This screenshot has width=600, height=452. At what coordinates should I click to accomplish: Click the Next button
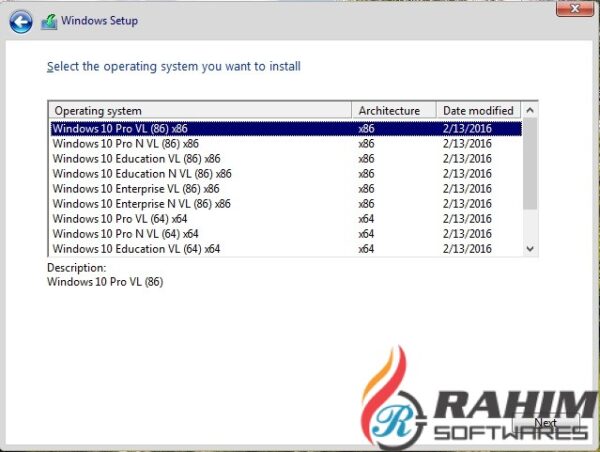point(546,423)
